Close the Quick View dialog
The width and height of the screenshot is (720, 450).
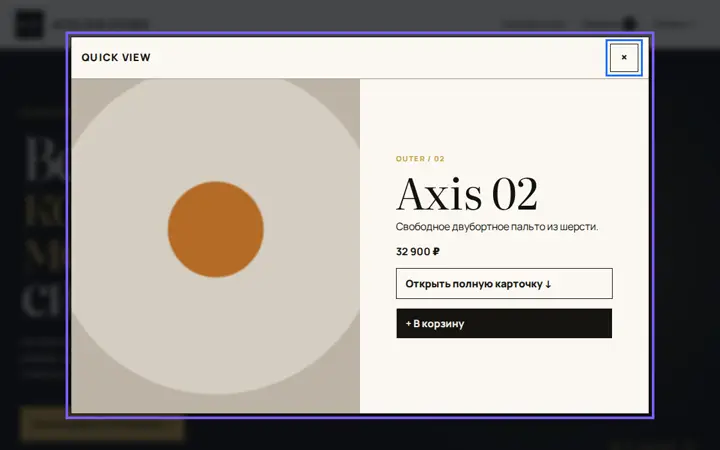624,57
